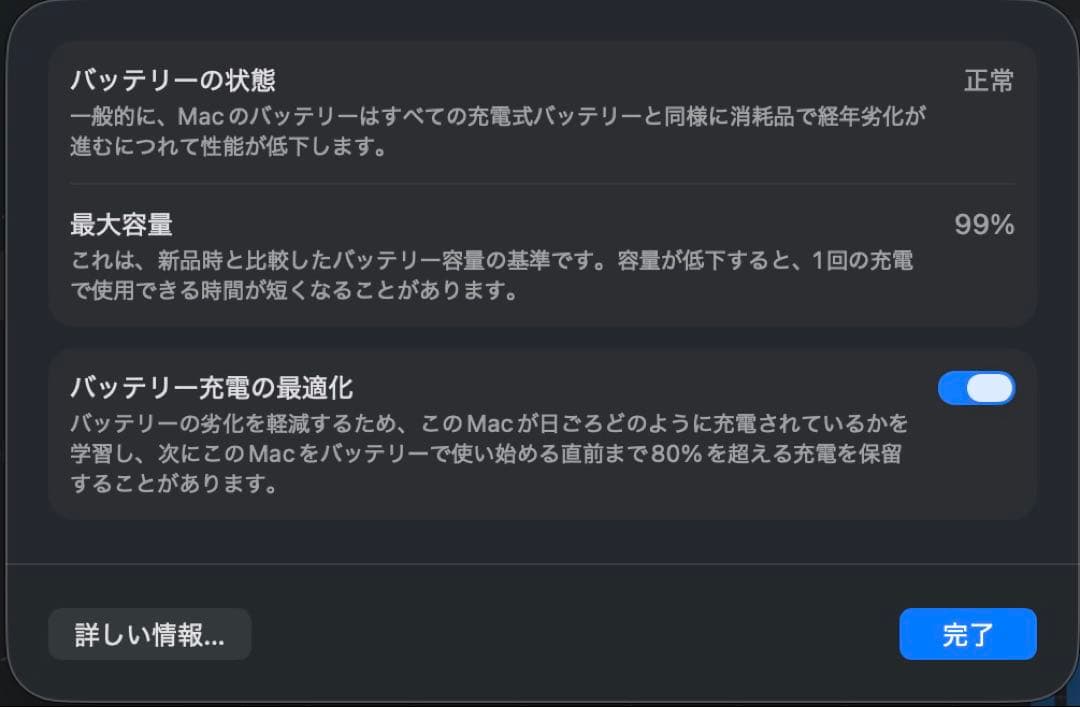Enable the battery optimization toggle again
This screenshot has height=707, width=1080.
pyautogui.click(x=977, y=388)
